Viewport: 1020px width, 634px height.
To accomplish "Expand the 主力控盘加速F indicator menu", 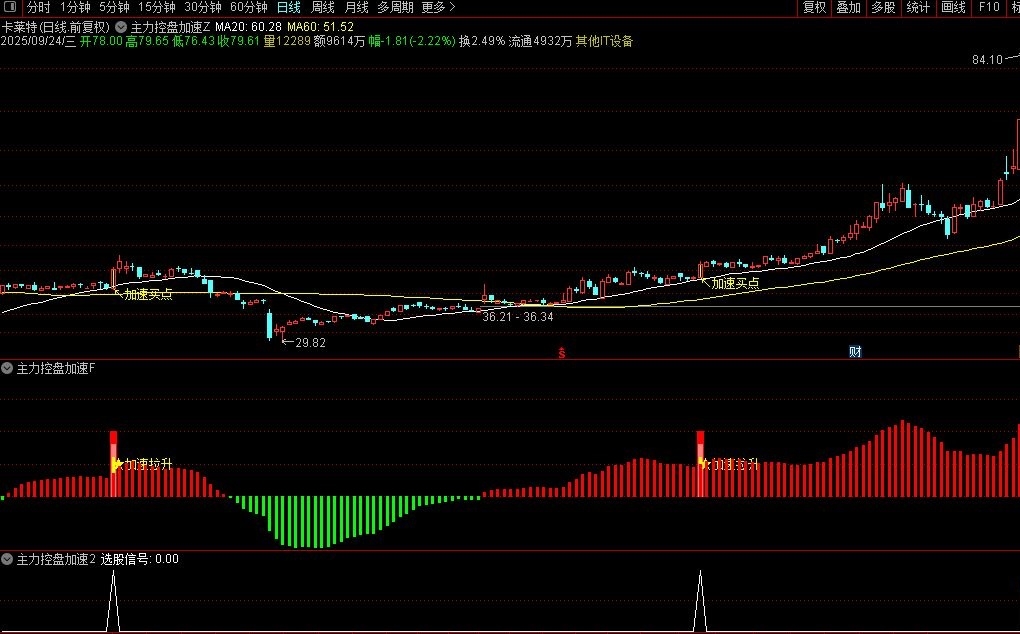I will click(7, 369).
